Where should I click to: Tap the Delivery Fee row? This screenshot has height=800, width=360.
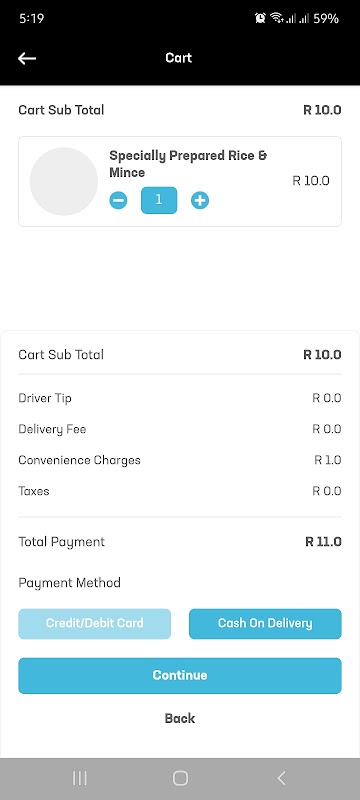[180, 429]
